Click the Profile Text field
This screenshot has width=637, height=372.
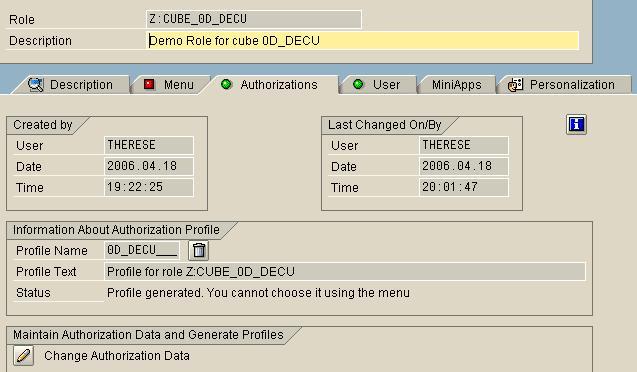[x=345, y=271]
